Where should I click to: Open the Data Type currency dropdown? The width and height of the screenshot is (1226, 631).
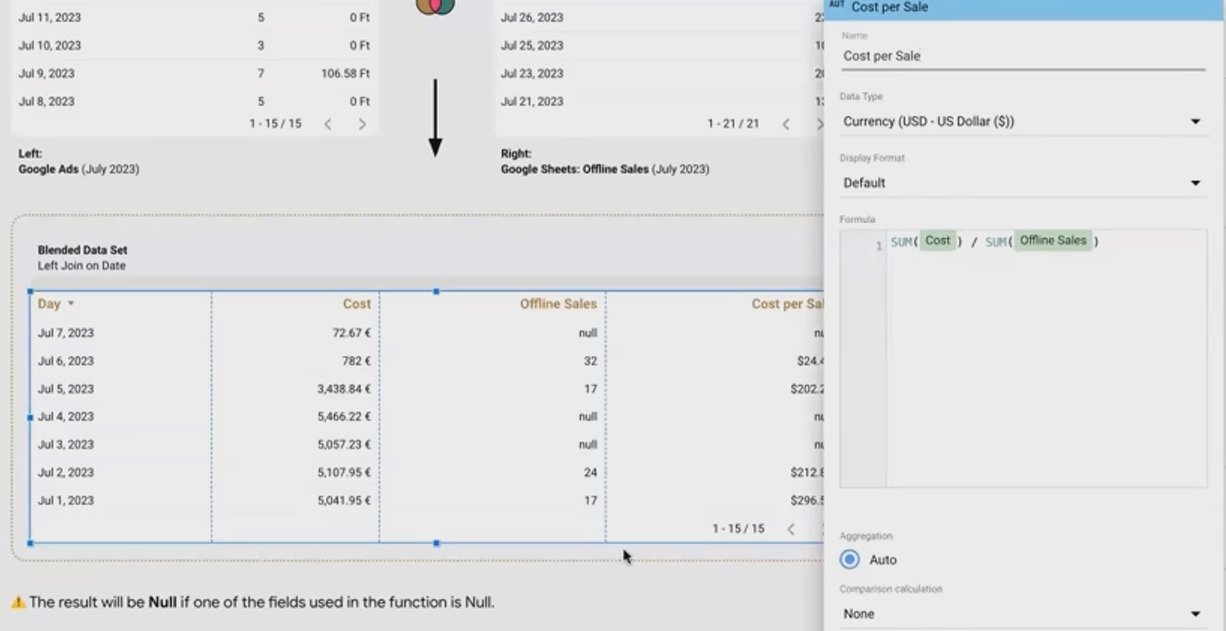(1021, 121)
